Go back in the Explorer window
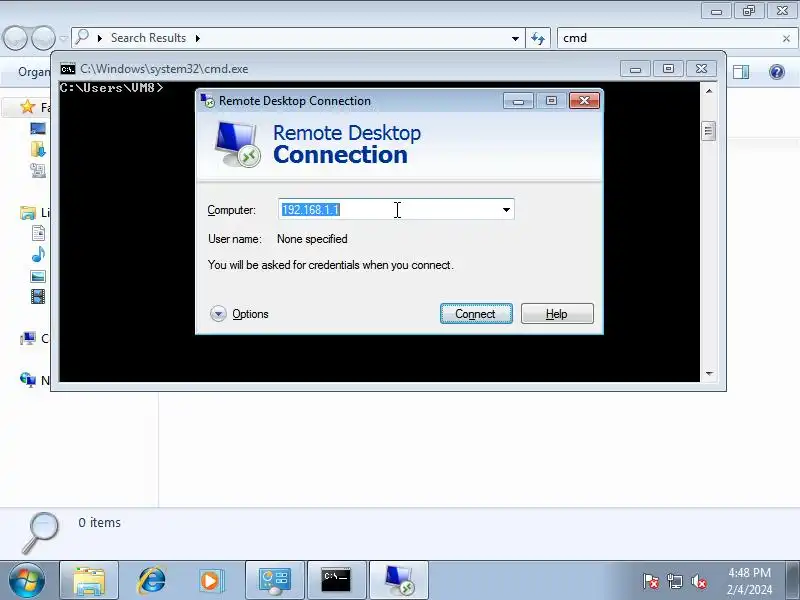The width and height of the screenshot is (800, 600). pyautogui.click(x=15, y=38)
